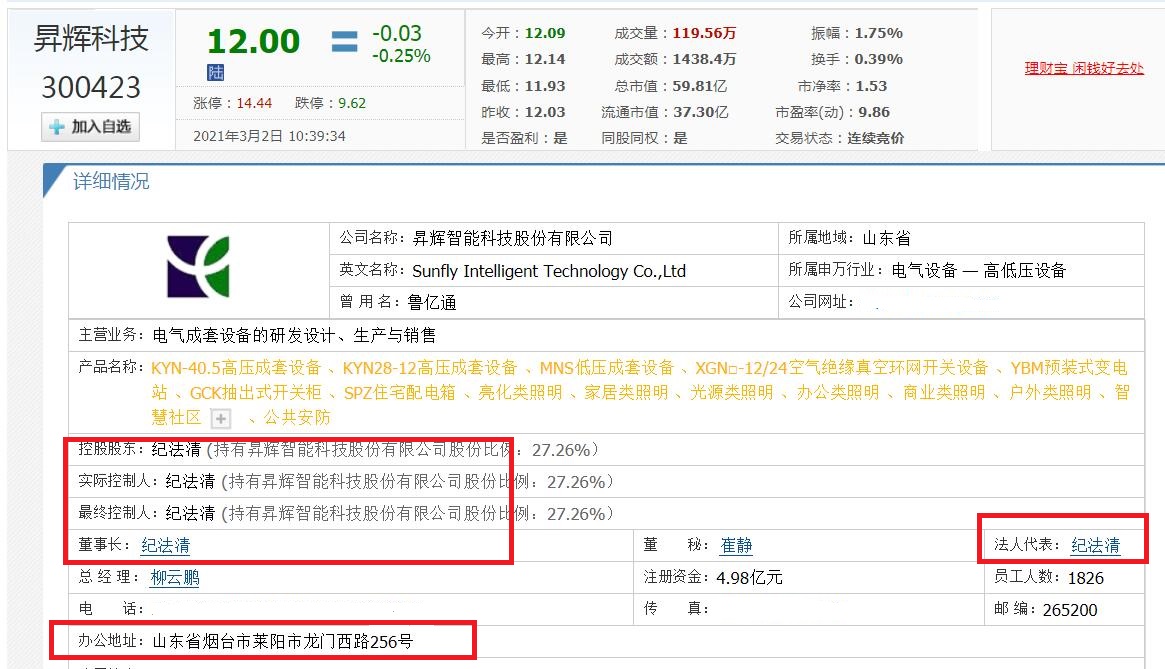Click the 加入自选 button

point(91,127)
